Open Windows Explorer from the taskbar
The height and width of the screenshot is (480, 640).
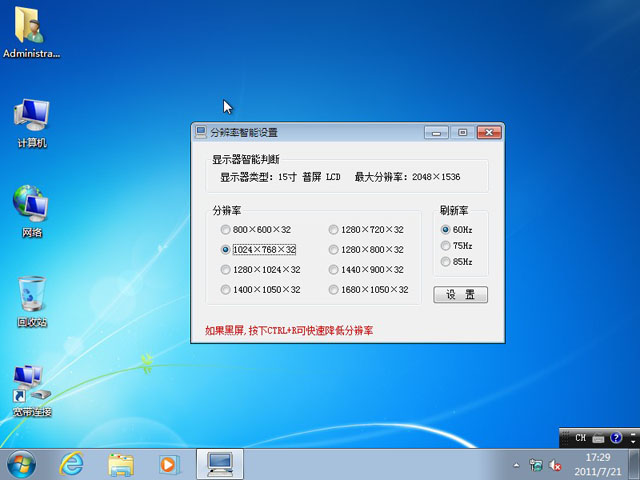121,464
